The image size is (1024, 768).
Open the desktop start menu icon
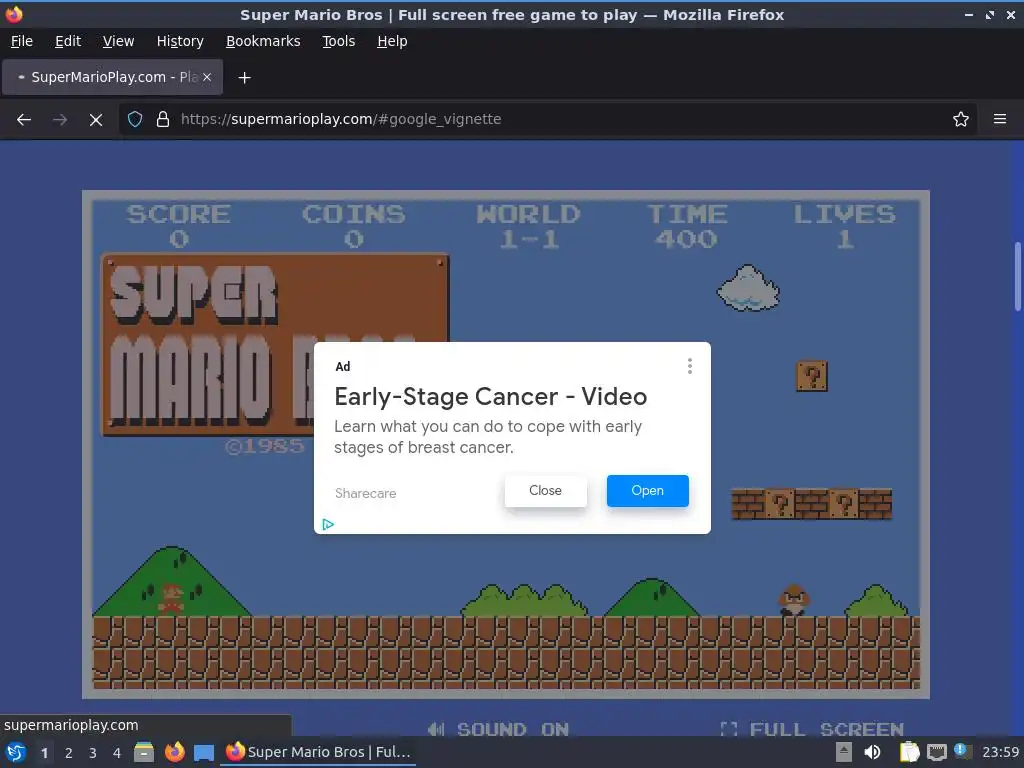(x=16, y=752)
